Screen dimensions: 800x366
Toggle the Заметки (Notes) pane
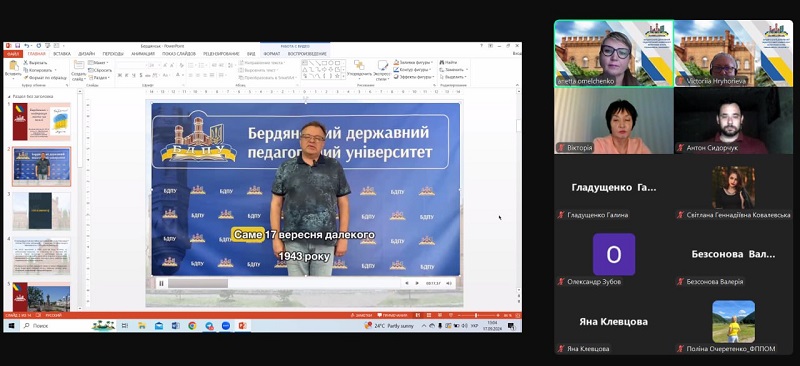pyautogui.click(x=362, y=315)
